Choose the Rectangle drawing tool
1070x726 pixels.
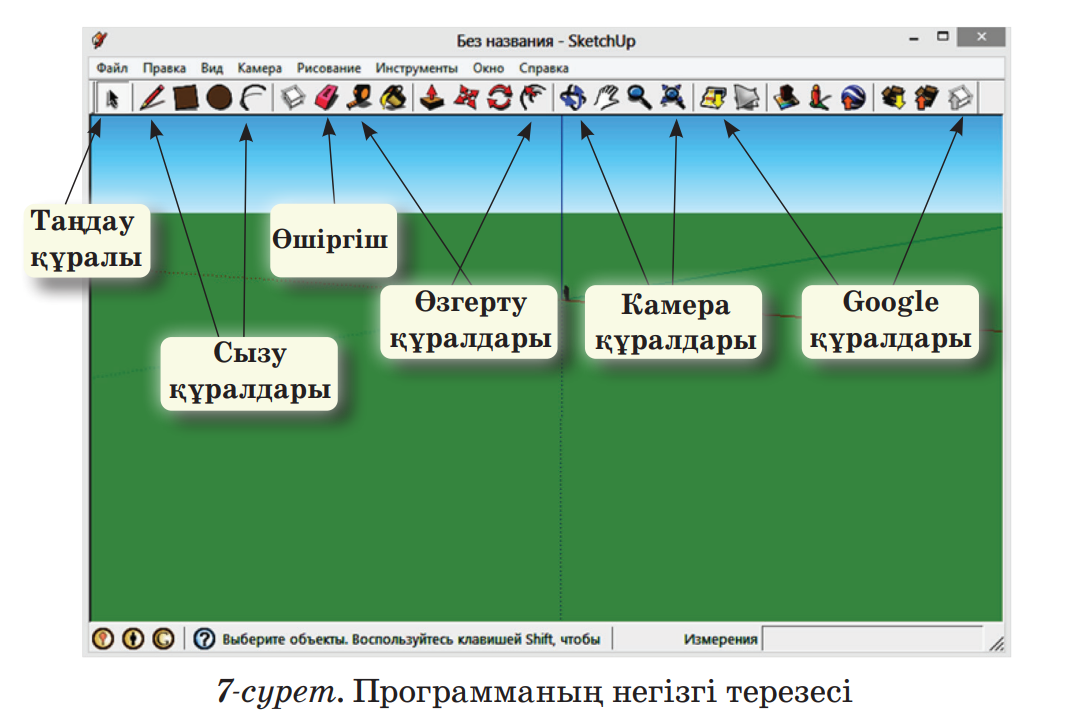pos(186,98)
